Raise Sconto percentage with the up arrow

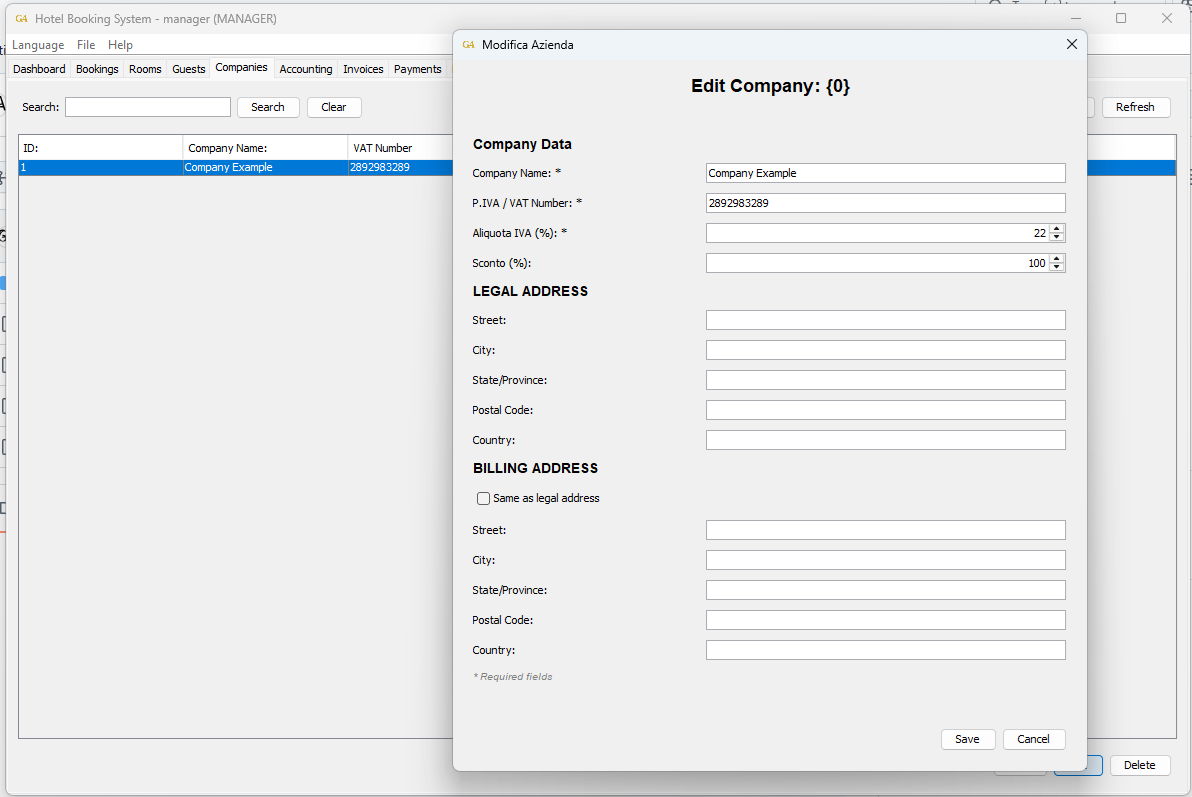click(1057, 259)
